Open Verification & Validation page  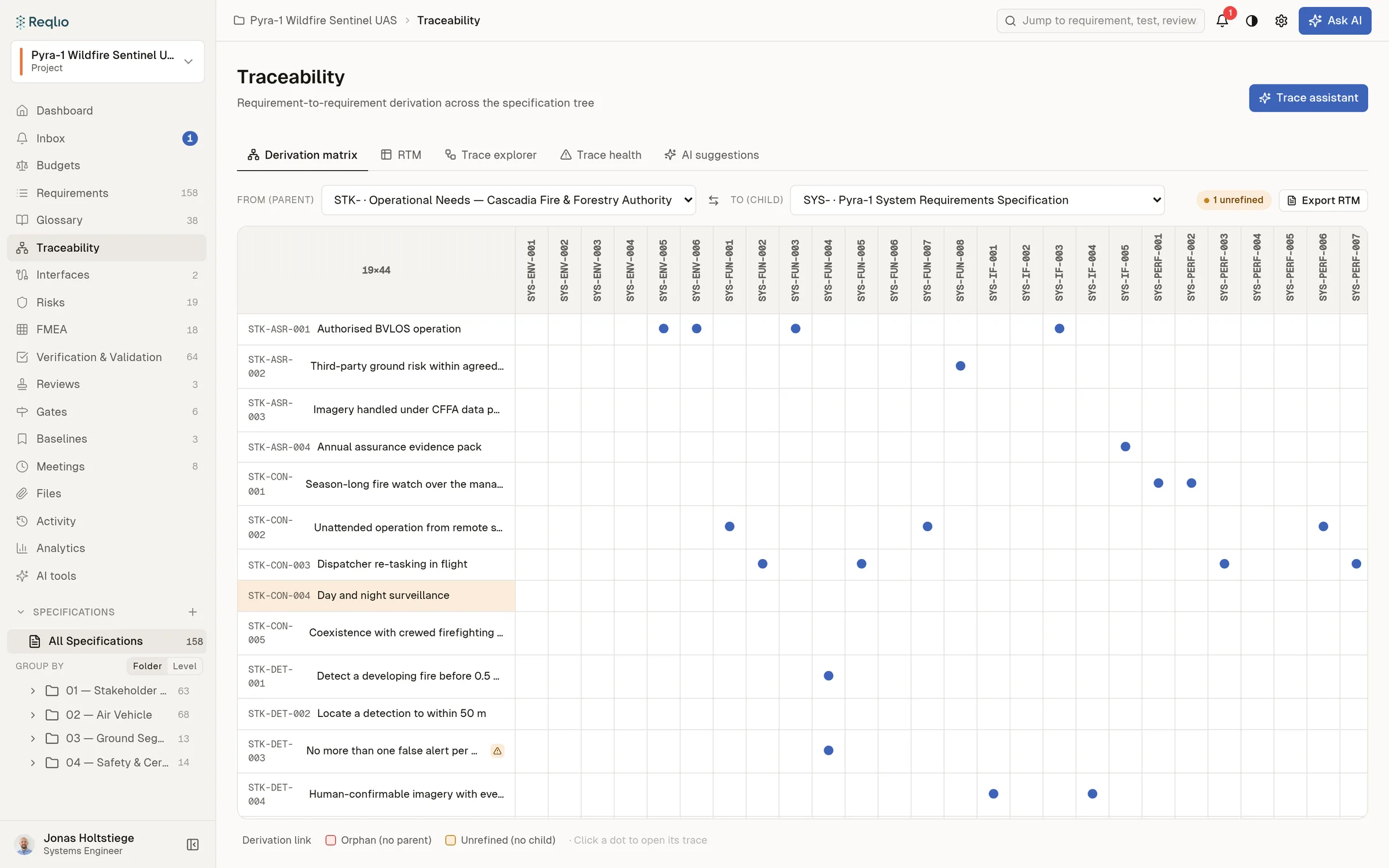pos(107,357)
